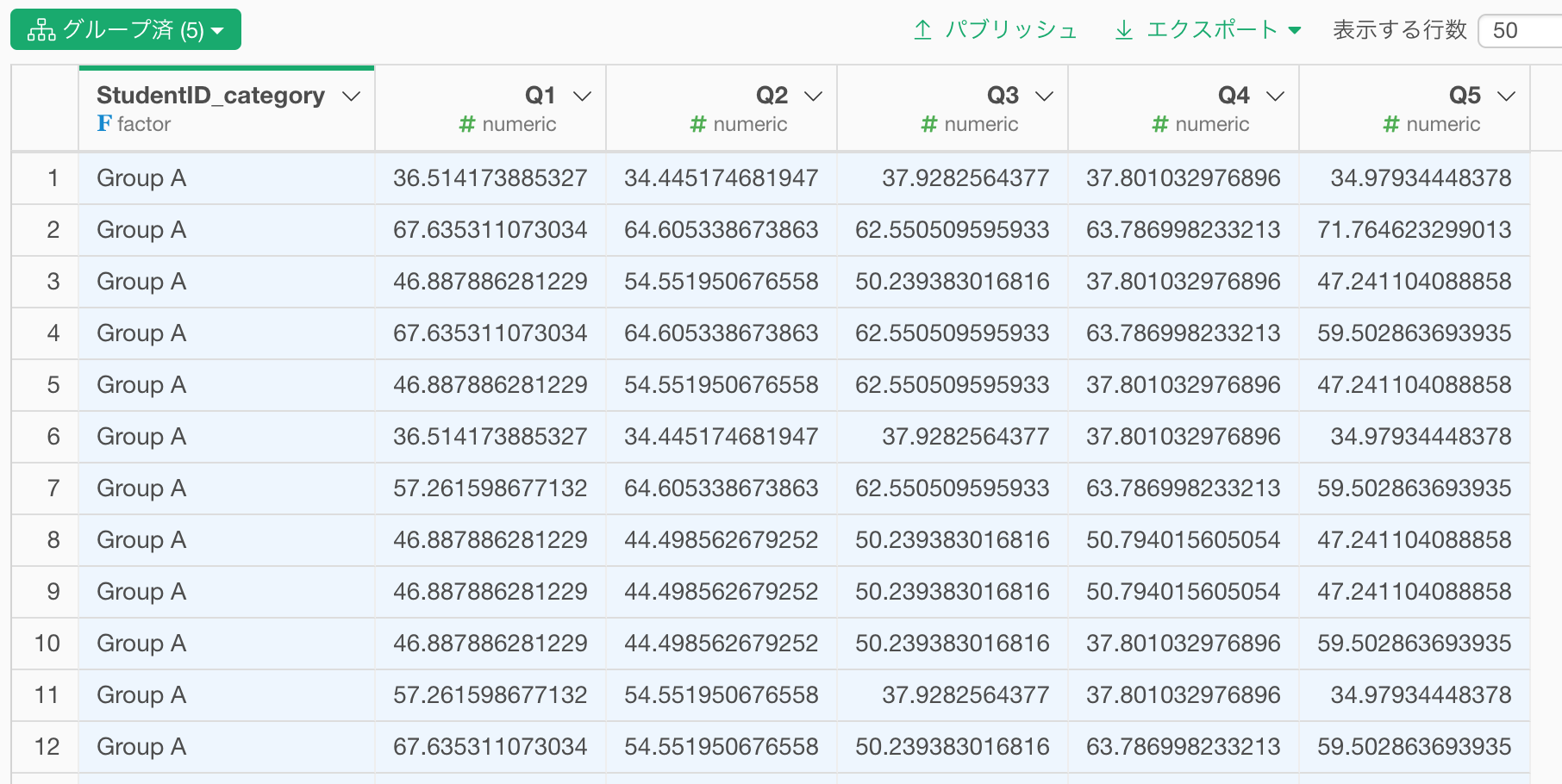Select row number 1
The image size is (1562, 784).
tap(53, 178)
